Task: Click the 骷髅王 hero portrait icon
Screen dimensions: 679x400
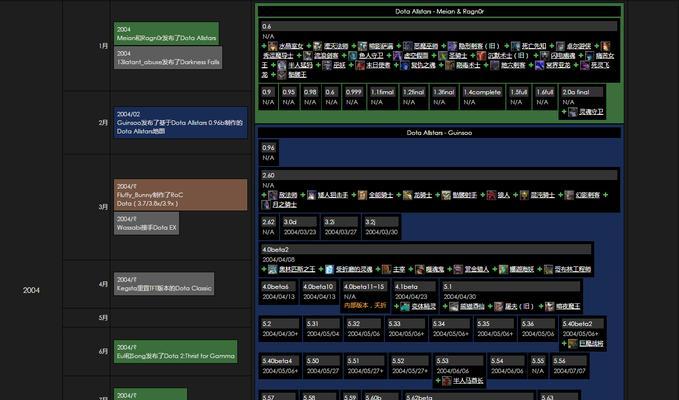Action: click(x=282, y=74)
